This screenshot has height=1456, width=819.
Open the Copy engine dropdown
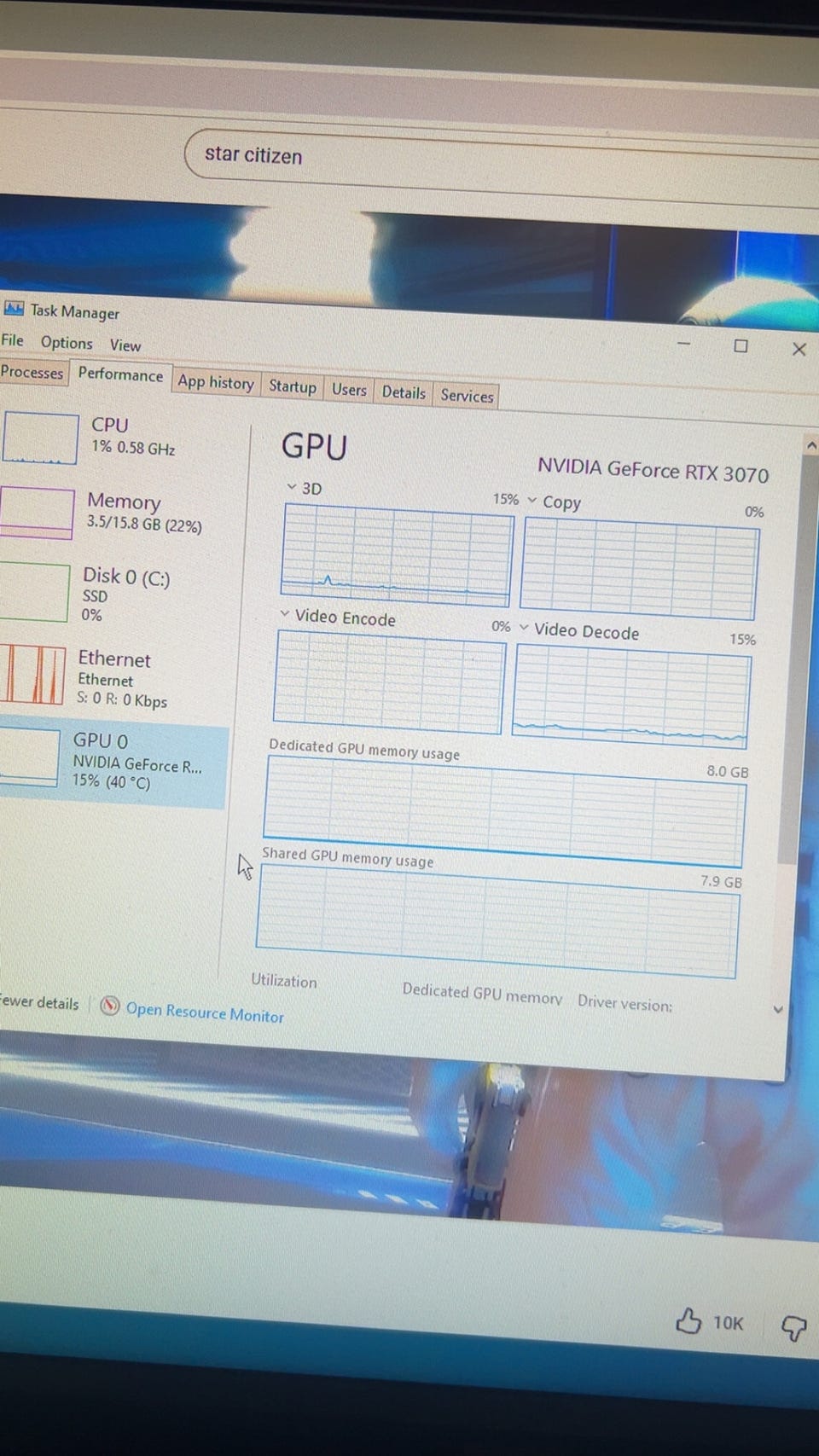click(x=532, y=500)
